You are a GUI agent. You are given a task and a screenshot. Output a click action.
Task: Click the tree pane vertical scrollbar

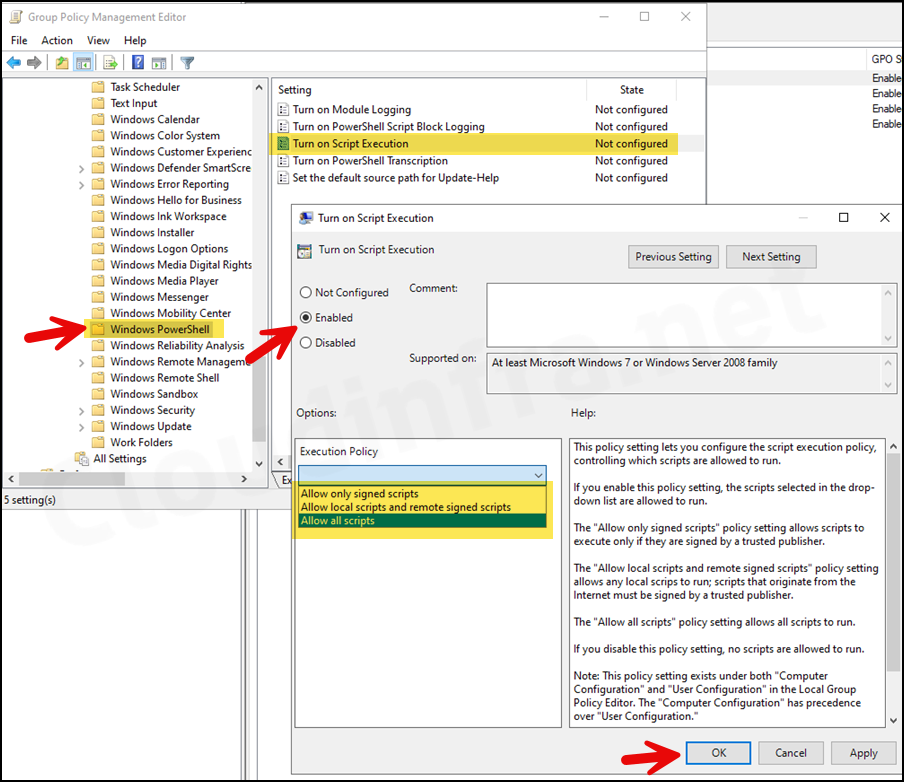(x=259, y=275)
